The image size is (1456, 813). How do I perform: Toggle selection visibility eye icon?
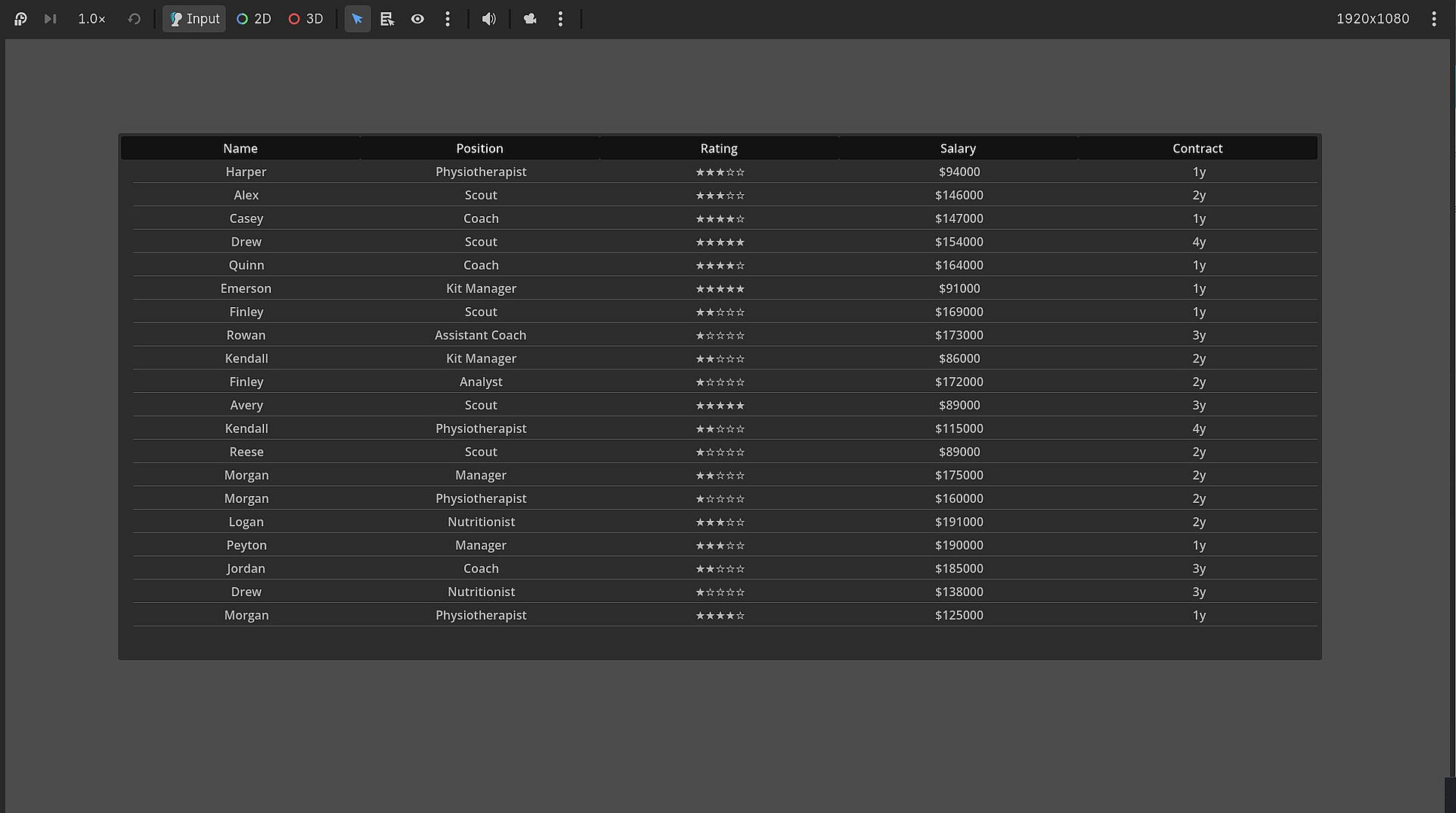pyautogui.click(x=418, y=19)
